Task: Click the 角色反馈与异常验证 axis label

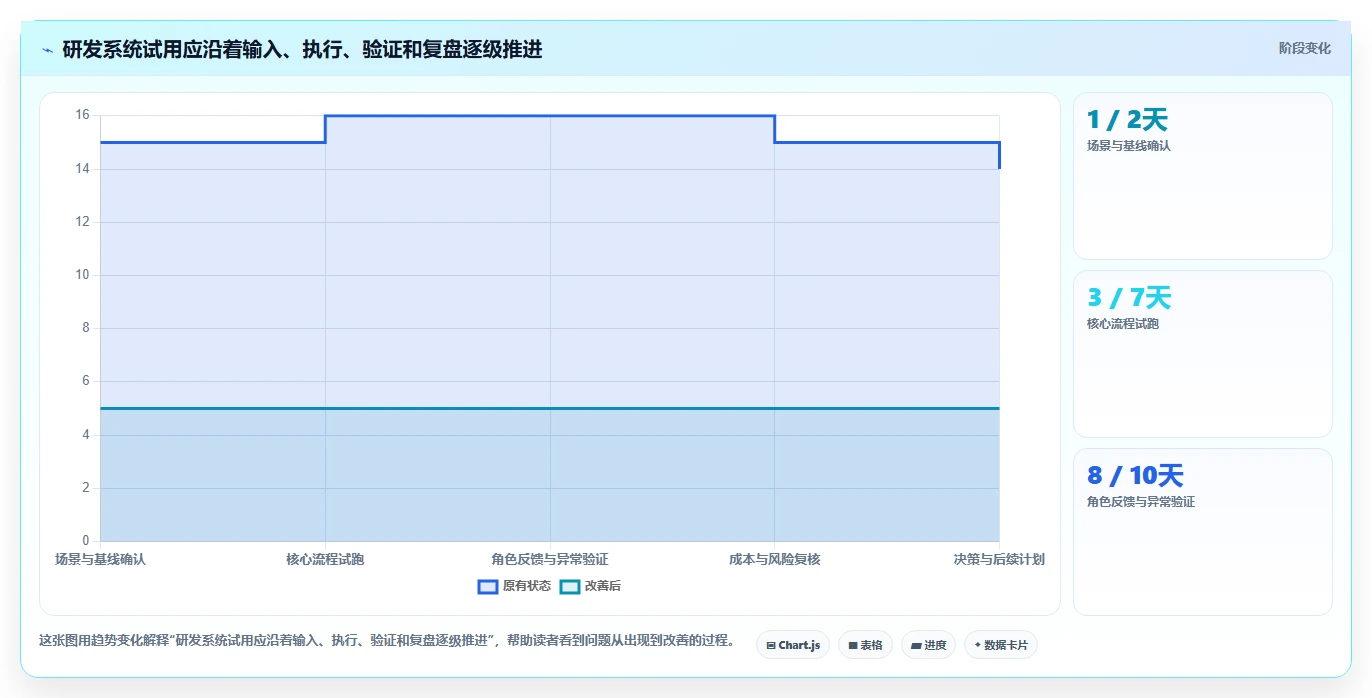Action: (x=550, y=559)
